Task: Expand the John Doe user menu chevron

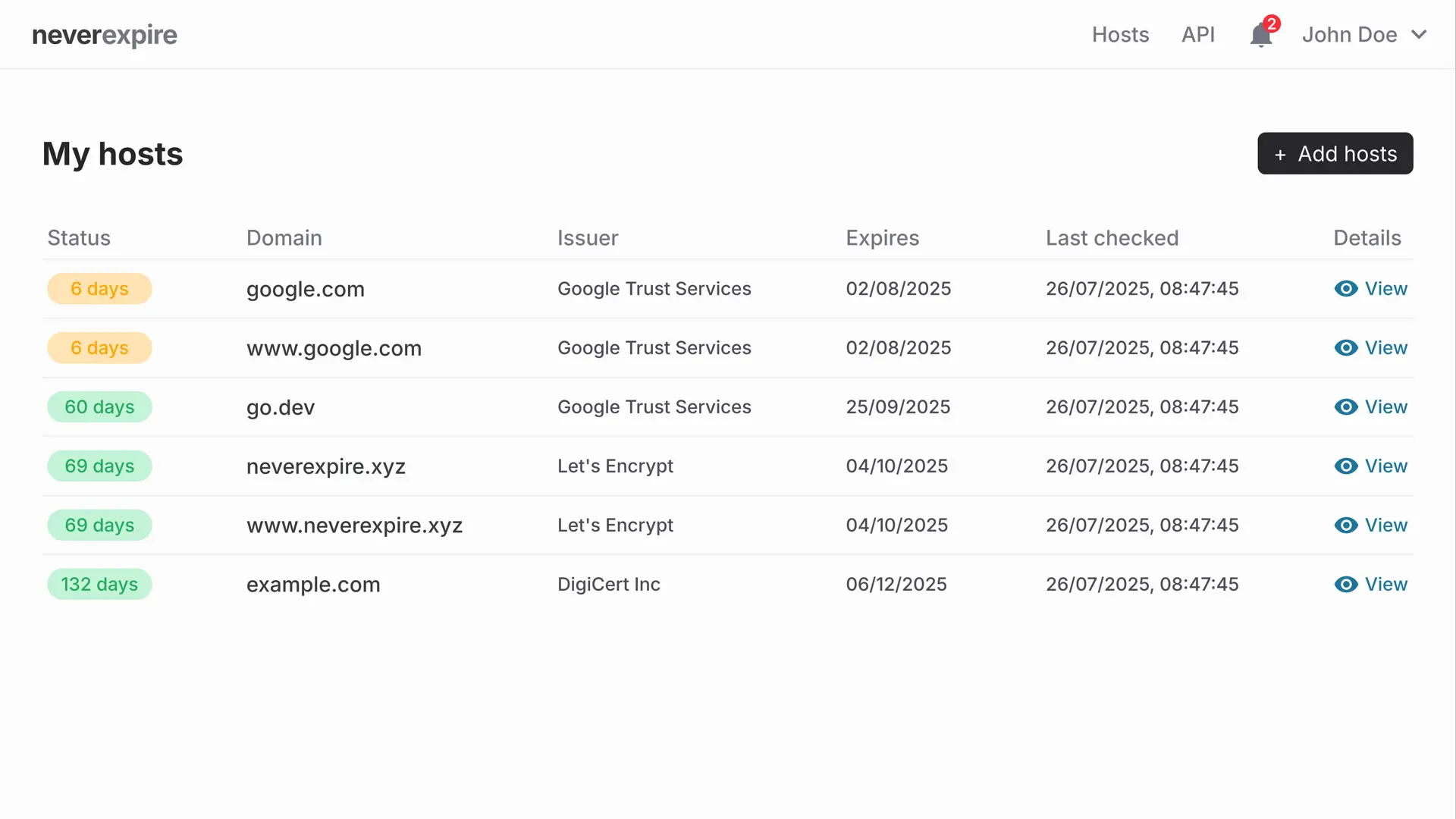Action: coord(1419,35)
